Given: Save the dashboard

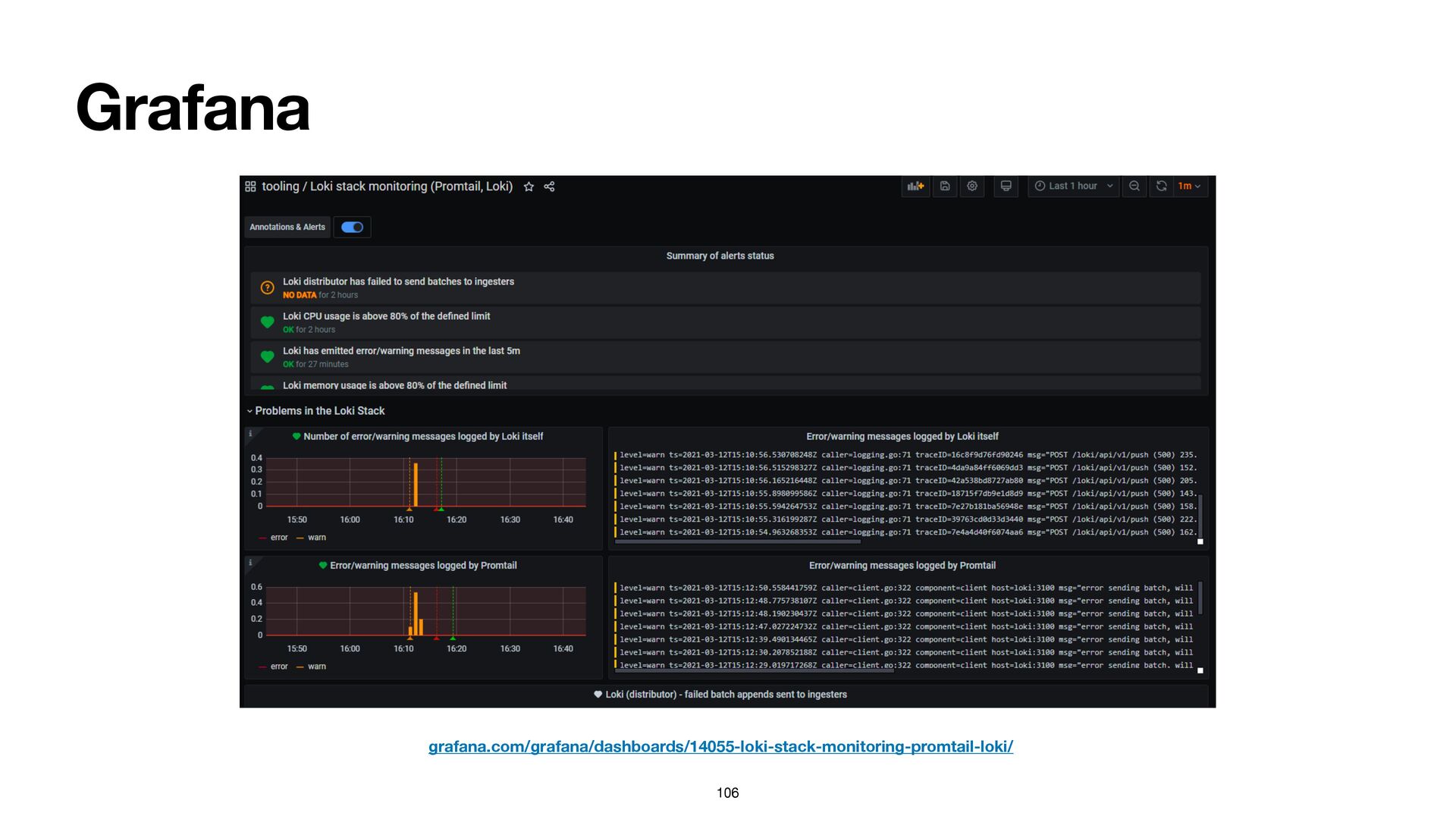Looking at the screenshot, I should coord(945,186).
